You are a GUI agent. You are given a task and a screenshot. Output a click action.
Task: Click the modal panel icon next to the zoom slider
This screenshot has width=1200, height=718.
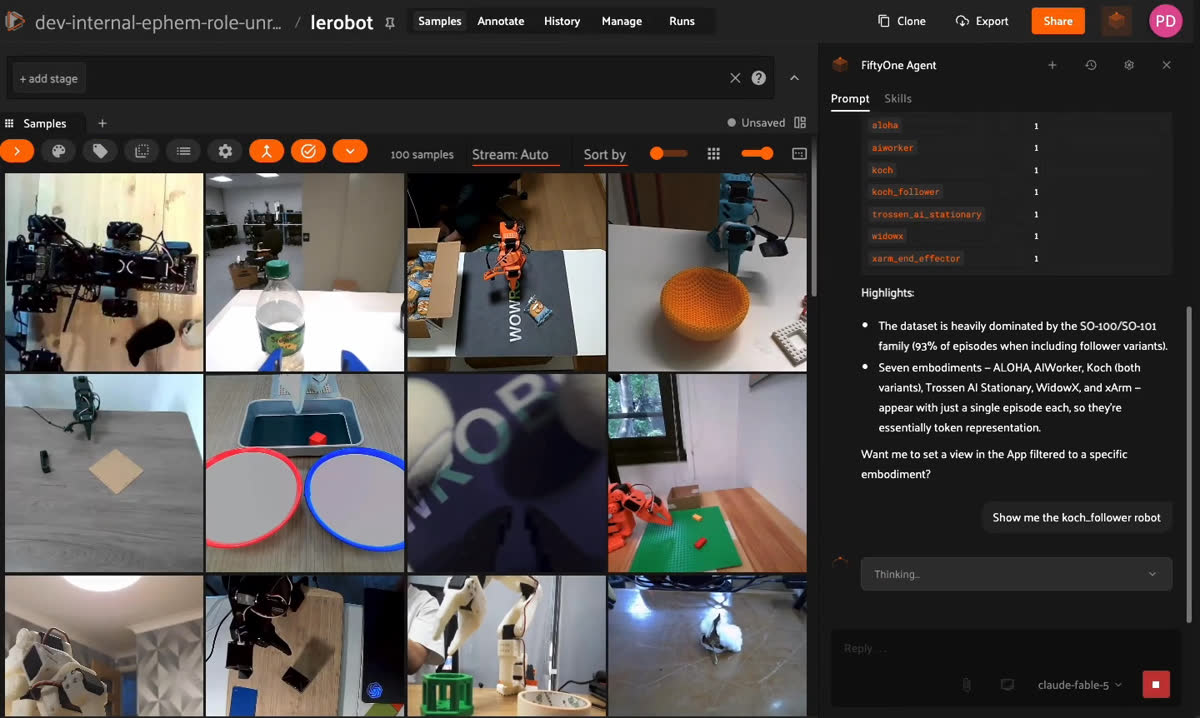pyautogui.click(x=799, y=153)
